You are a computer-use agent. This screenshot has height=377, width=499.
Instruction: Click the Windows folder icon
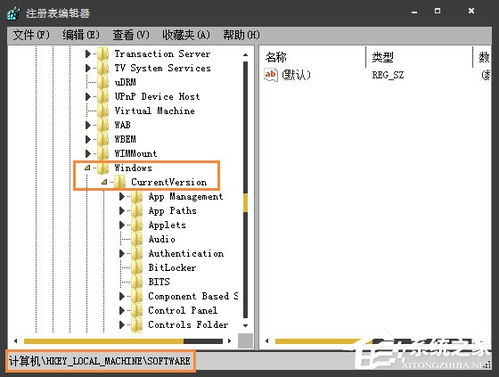point(103,168)
